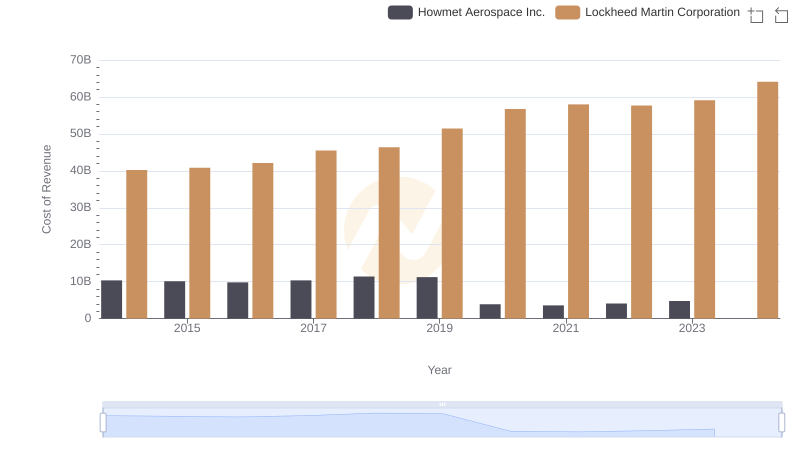The height and width of the screenshot is (461, 800).
Task: Click the top move bar of the zoom slider
Action: click(442, 404)
